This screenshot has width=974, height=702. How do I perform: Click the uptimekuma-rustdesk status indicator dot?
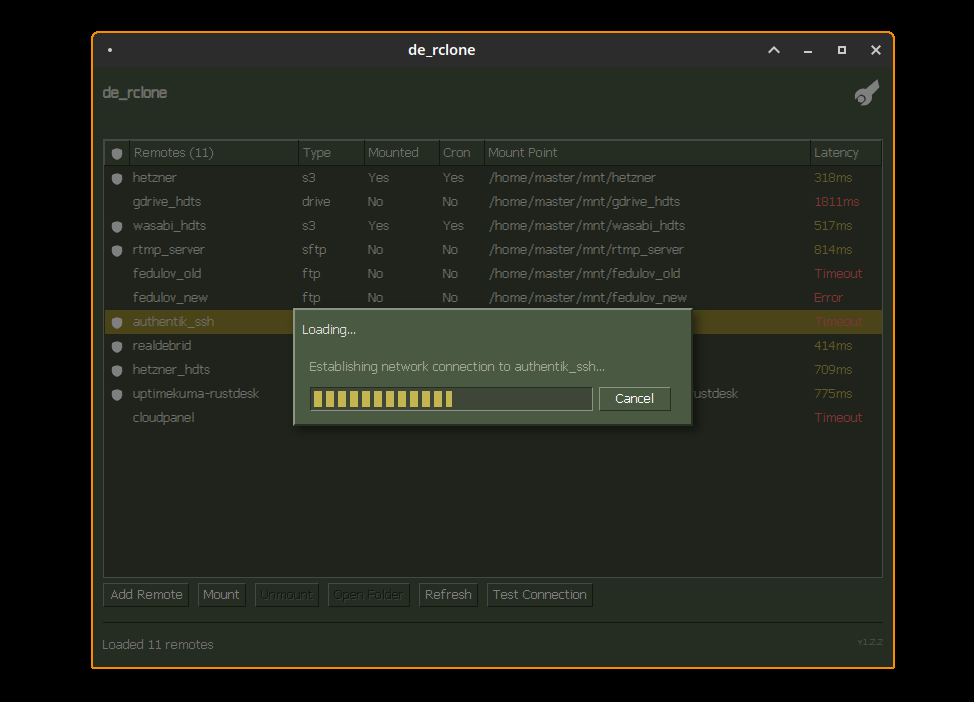(x=116, y=394)
